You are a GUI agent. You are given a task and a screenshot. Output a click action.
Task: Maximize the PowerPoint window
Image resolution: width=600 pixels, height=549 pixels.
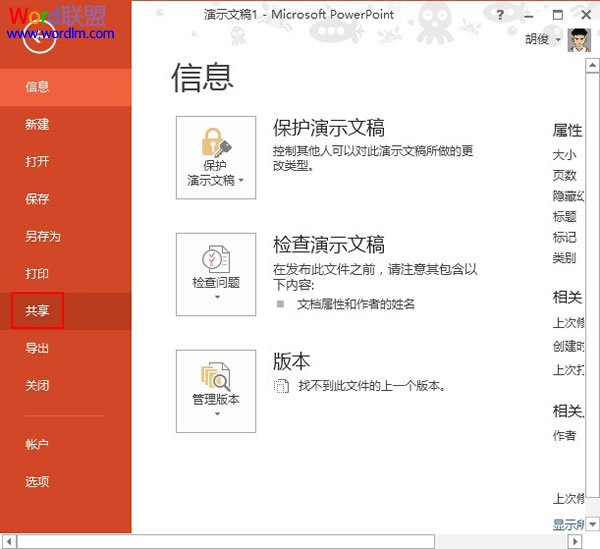558,15
